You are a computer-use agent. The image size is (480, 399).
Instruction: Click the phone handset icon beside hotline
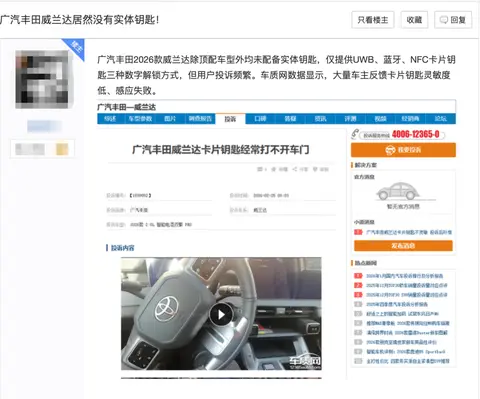click(x=355, y=134)
